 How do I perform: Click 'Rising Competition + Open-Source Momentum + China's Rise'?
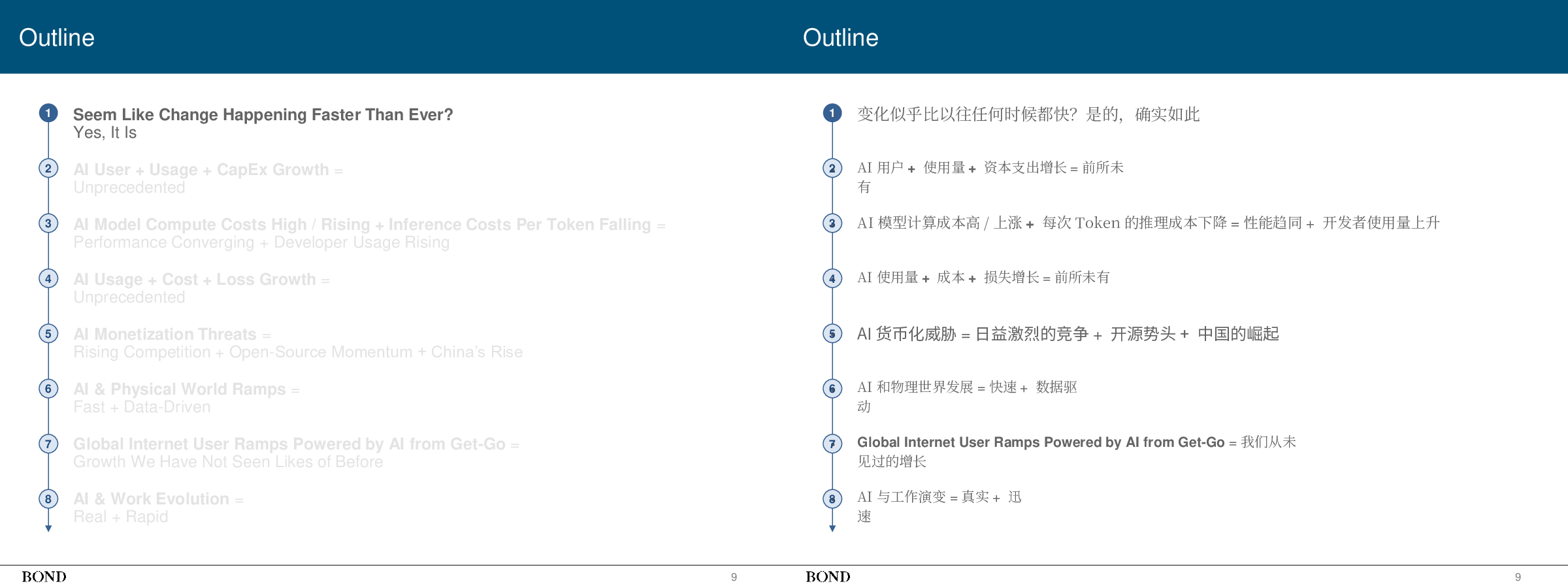point(298,352)
